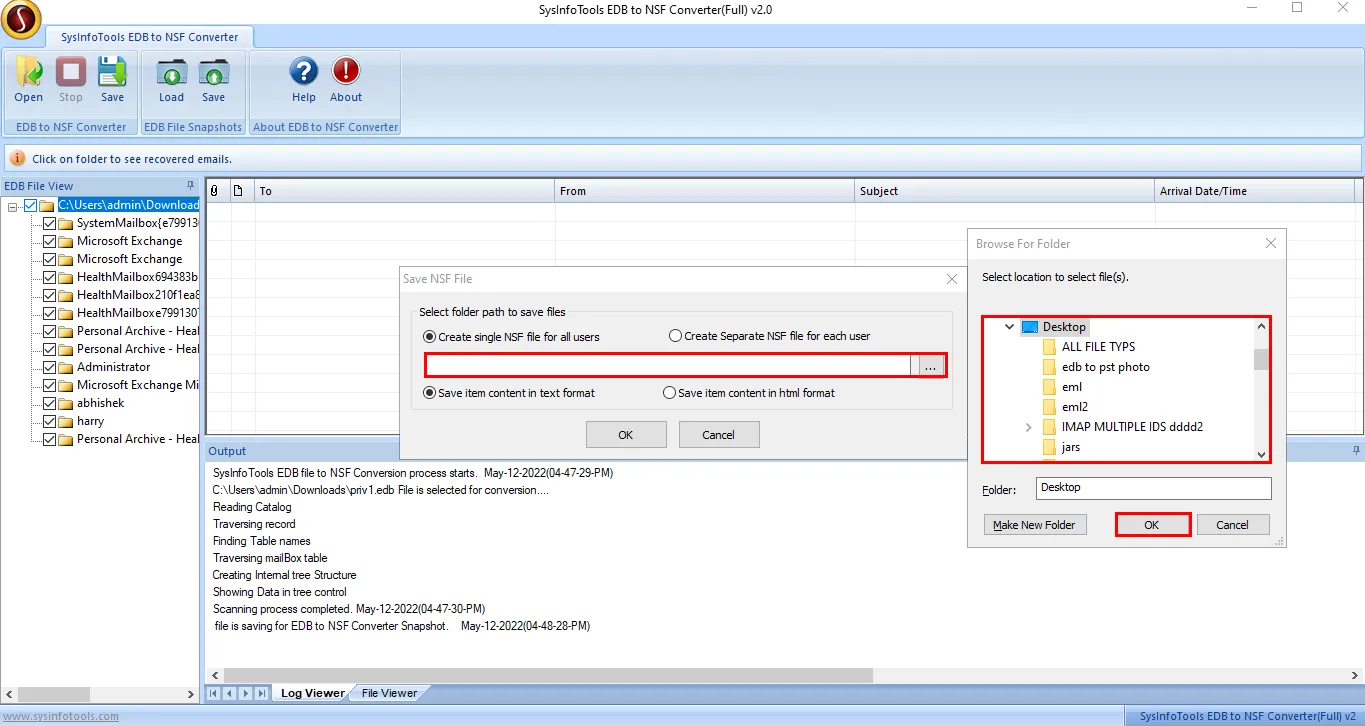Click the EDB File View horizontal scrollbar thumb
The height and width of the screenshot is (726, 1365).
point(55,694)
